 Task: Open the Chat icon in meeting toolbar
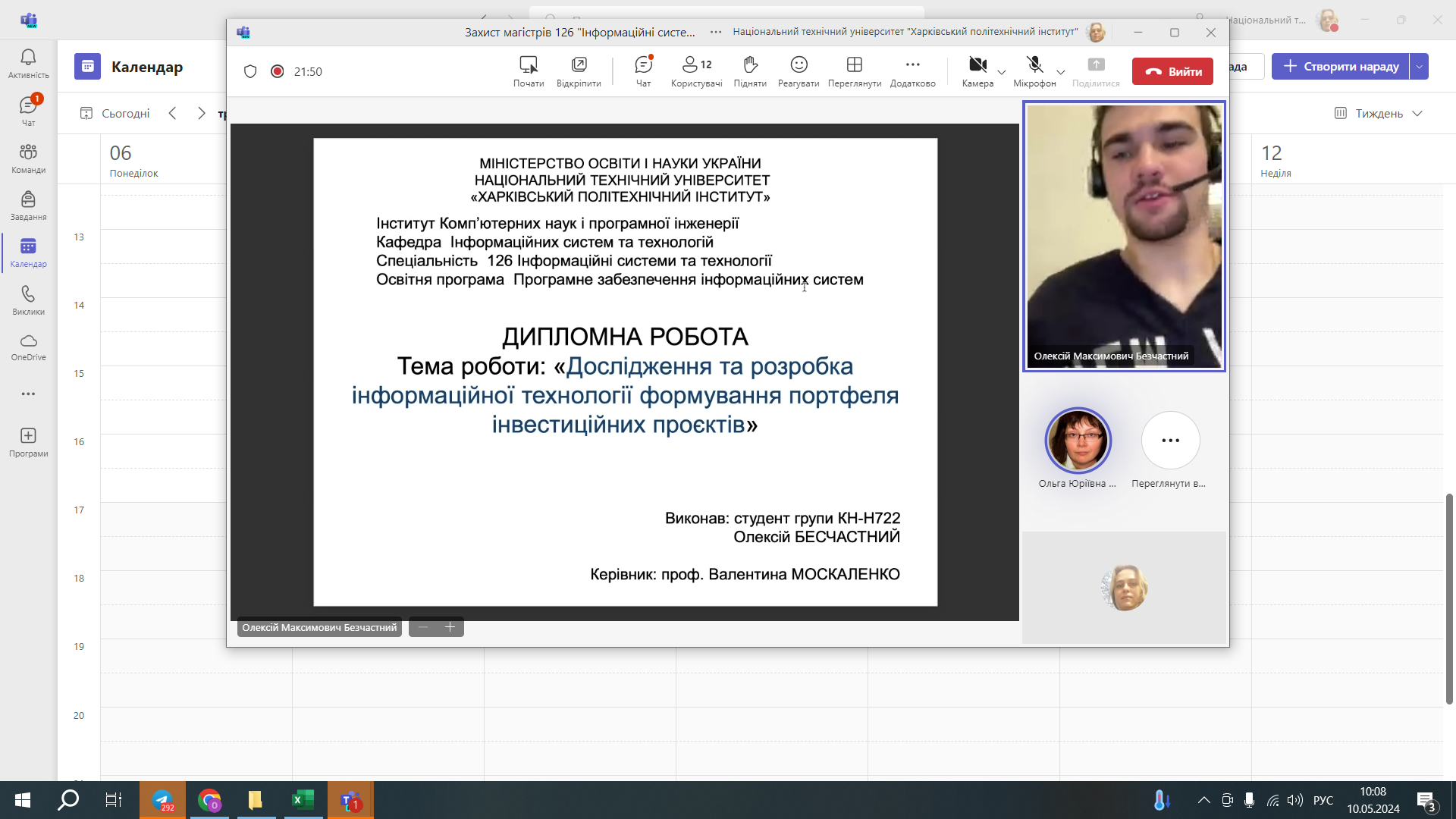point(643,65)
